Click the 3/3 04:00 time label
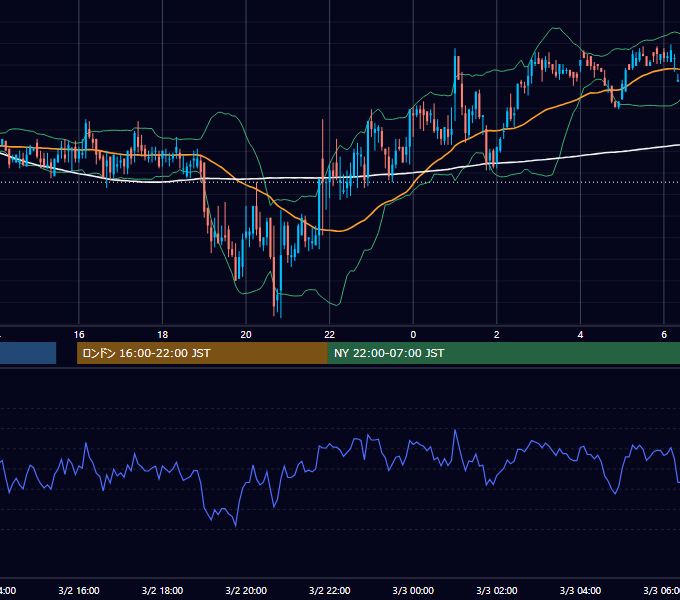The width and height of the screenshot is (680, 600). (x=580, y=590)
